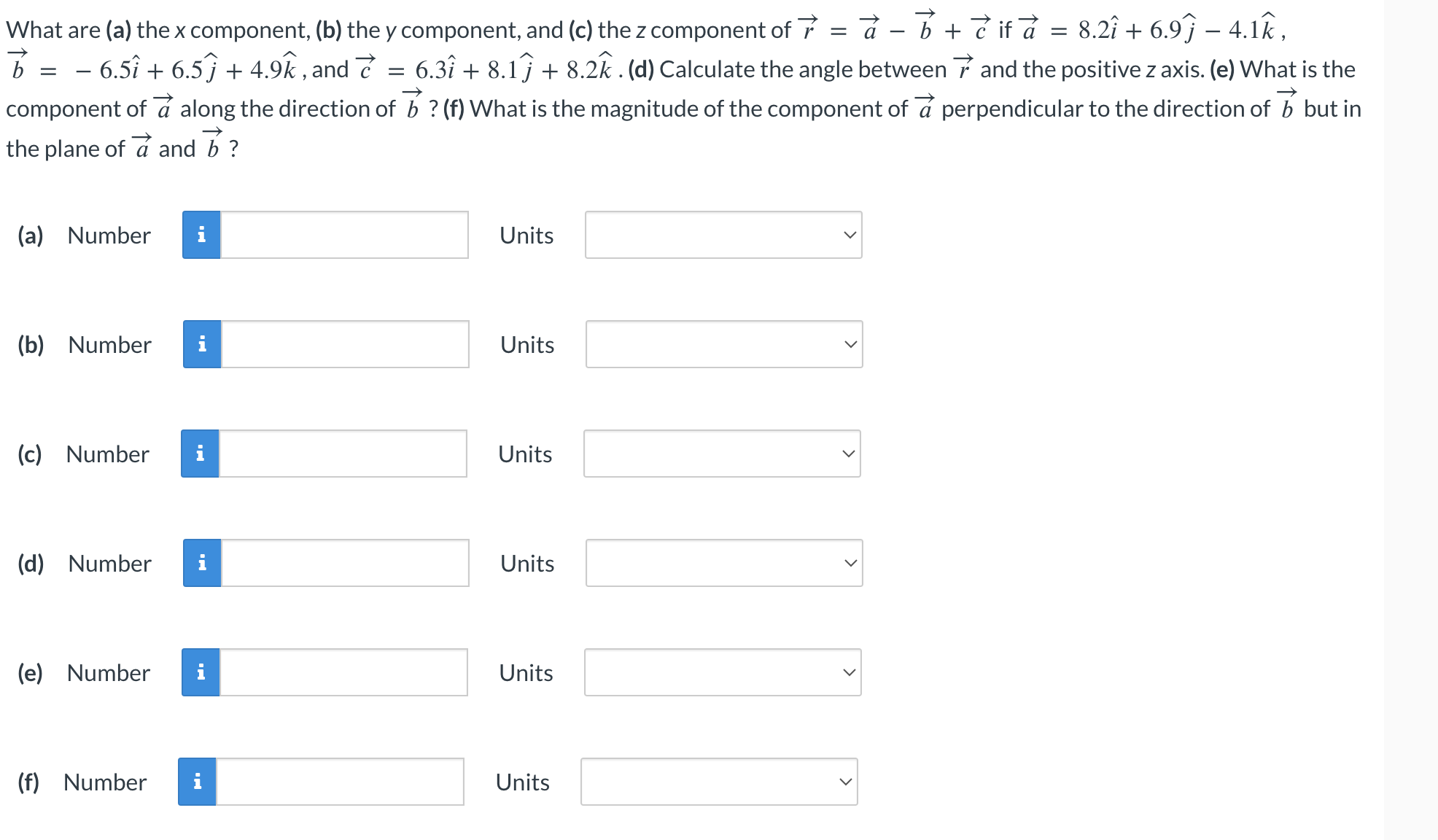Open the Units dropdown for part (b)

click(722, 344)
